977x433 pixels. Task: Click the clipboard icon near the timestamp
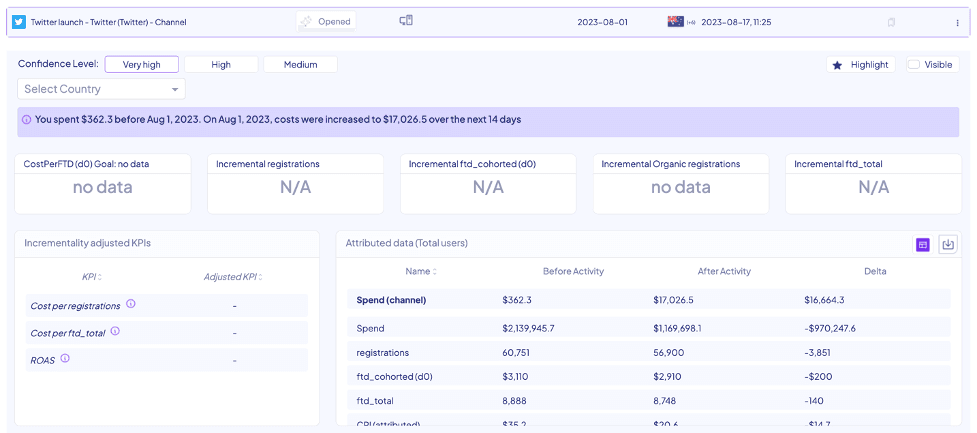pos(891,22)
